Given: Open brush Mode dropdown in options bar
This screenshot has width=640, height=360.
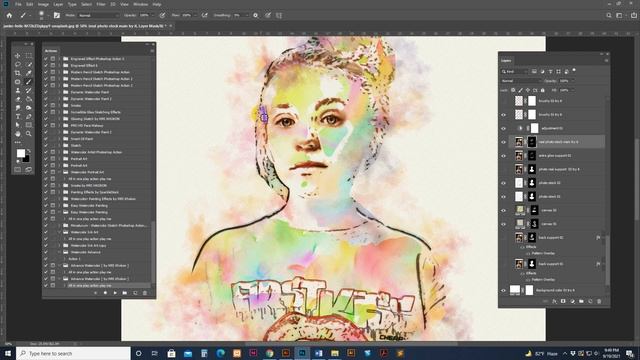Looking at the screenshot, I should [98, 15].
